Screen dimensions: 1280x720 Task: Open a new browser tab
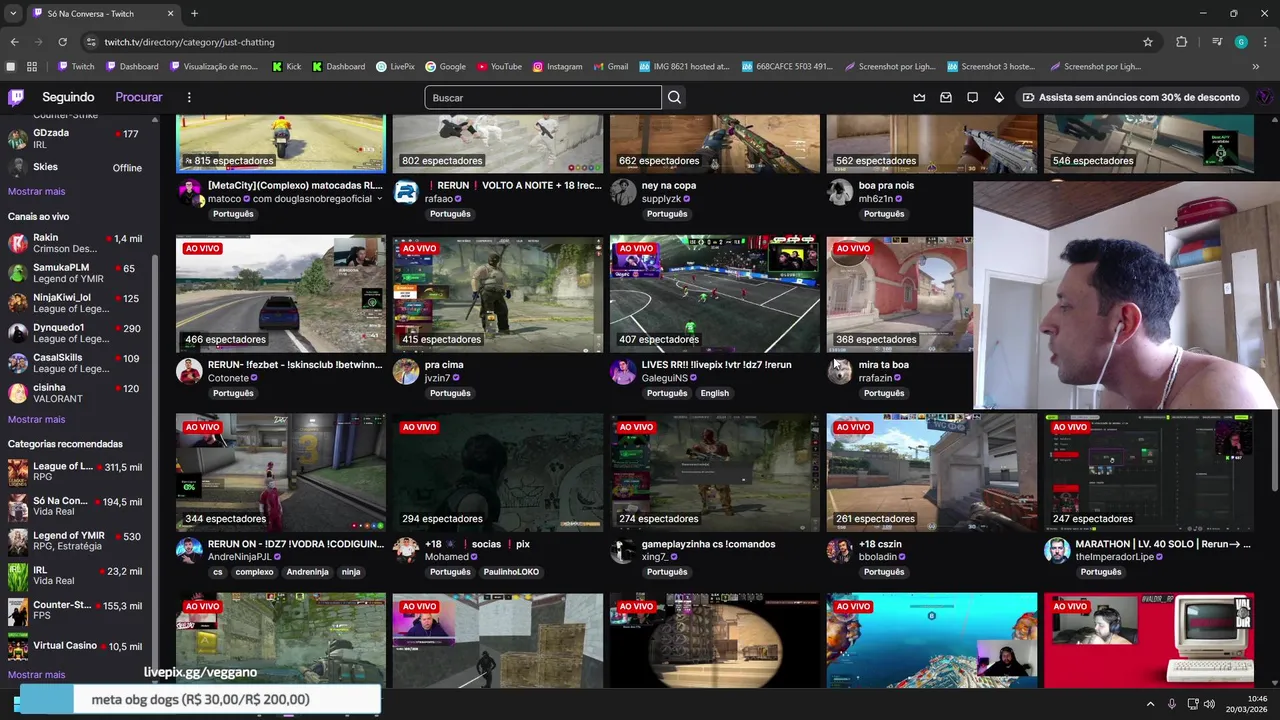click(194, 13)
